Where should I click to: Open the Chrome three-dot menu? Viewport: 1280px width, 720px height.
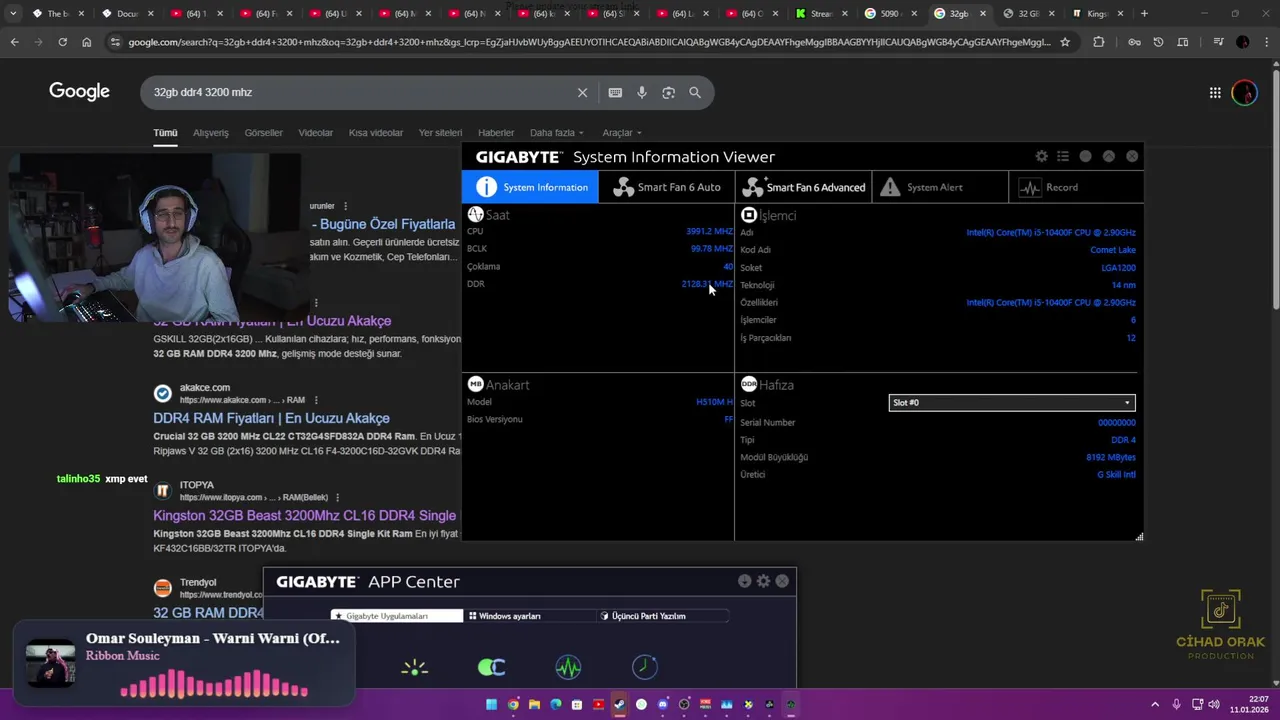click(x=1265, y=42)
